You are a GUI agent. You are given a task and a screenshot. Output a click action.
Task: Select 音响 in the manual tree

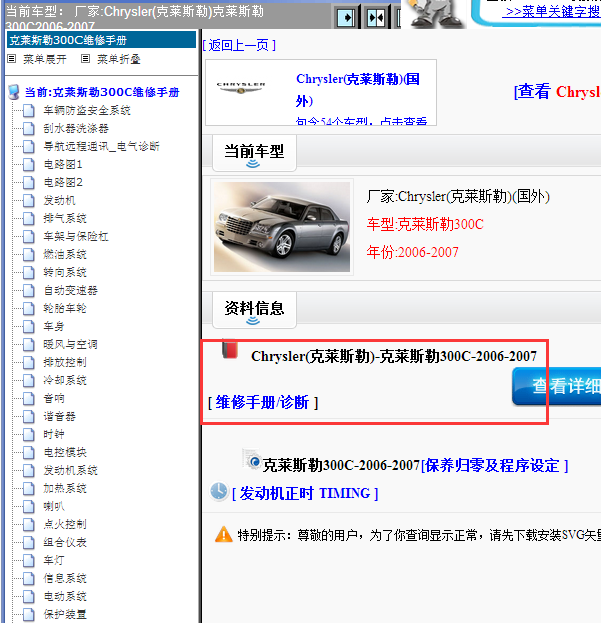click(54, 398)
